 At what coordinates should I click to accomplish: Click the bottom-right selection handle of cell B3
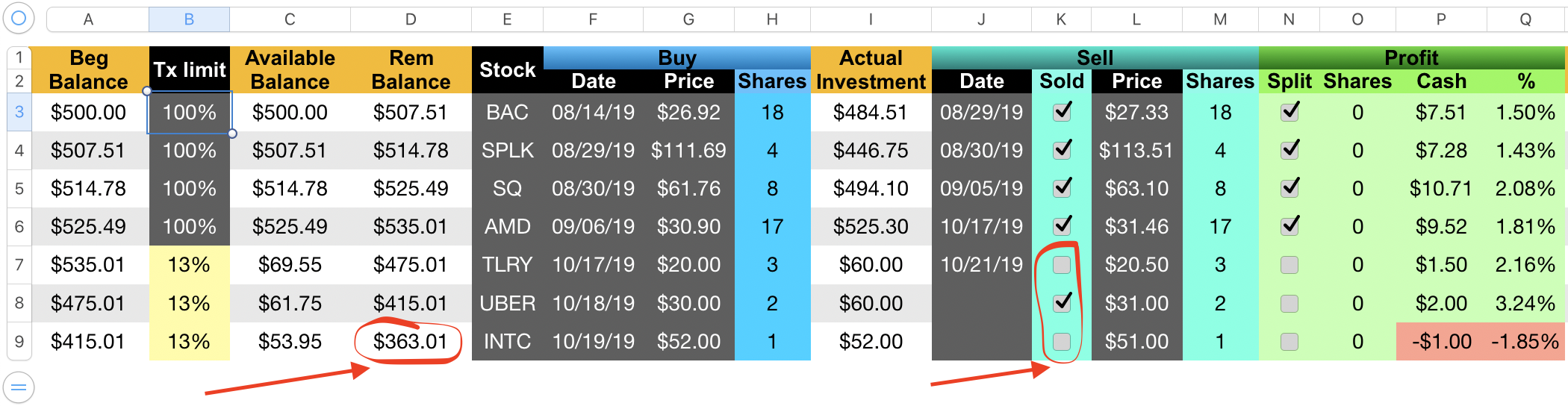click(x=232, y=134)
